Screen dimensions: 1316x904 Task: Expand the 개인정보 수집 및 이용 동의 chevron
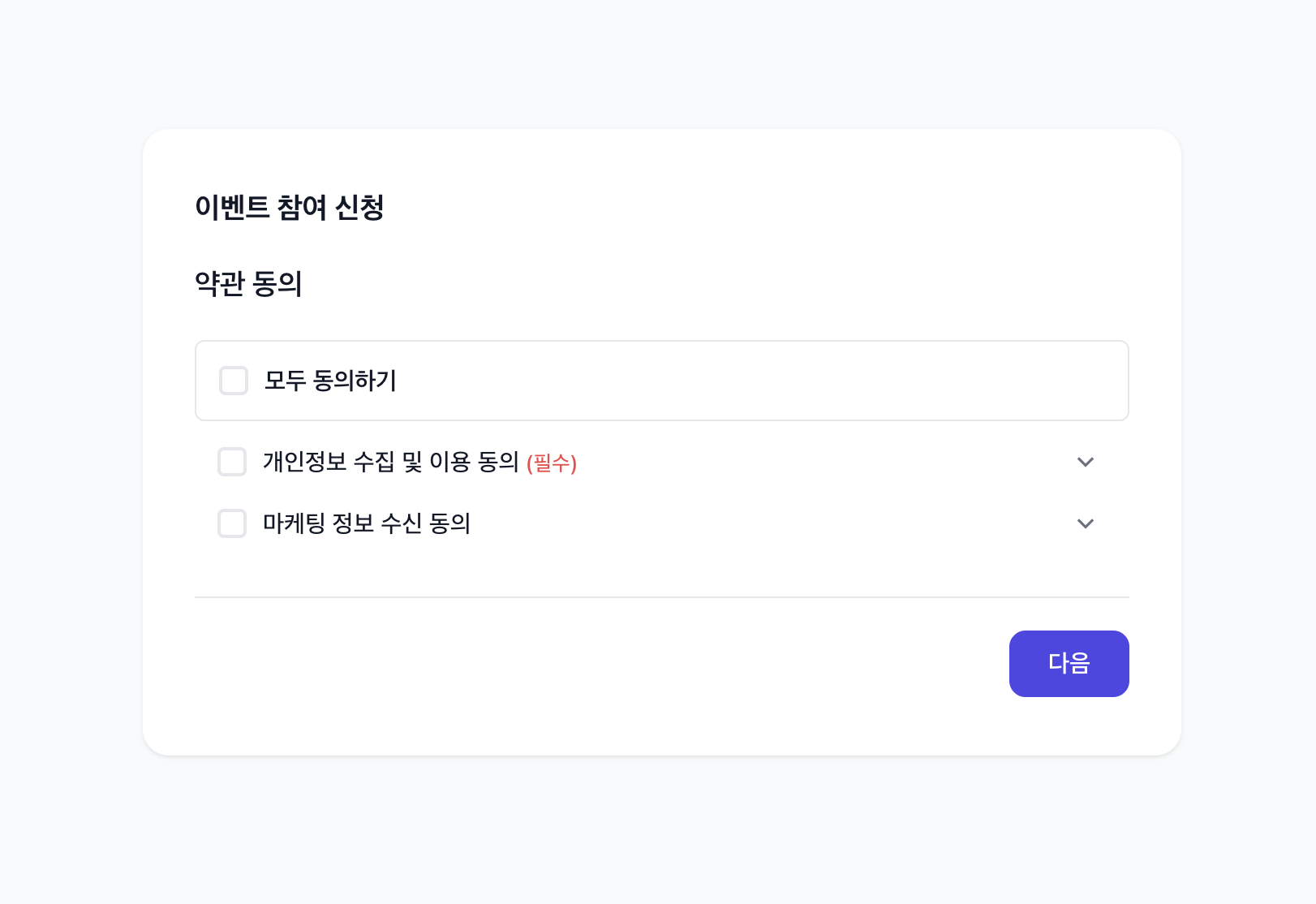pos(1085,462)
